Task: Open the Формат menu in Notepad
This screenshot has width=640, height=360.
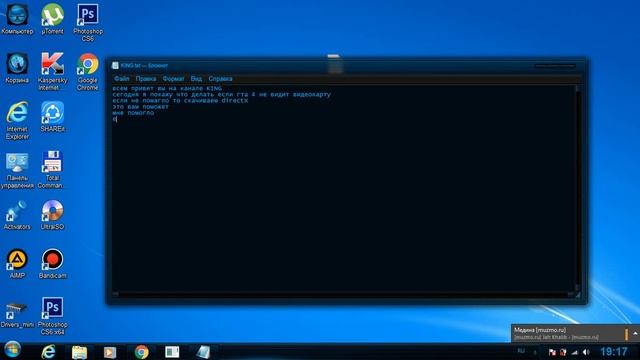Action: [x=173, y=78]
